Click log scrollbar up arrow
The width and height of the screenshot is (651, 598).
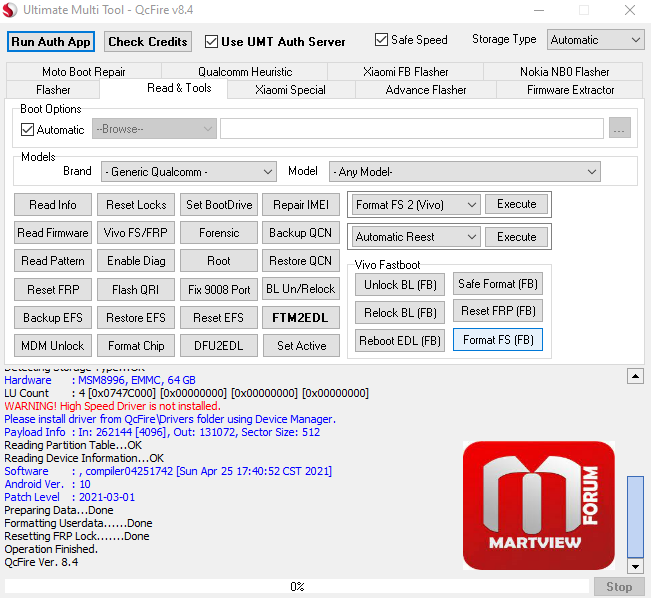635,376
